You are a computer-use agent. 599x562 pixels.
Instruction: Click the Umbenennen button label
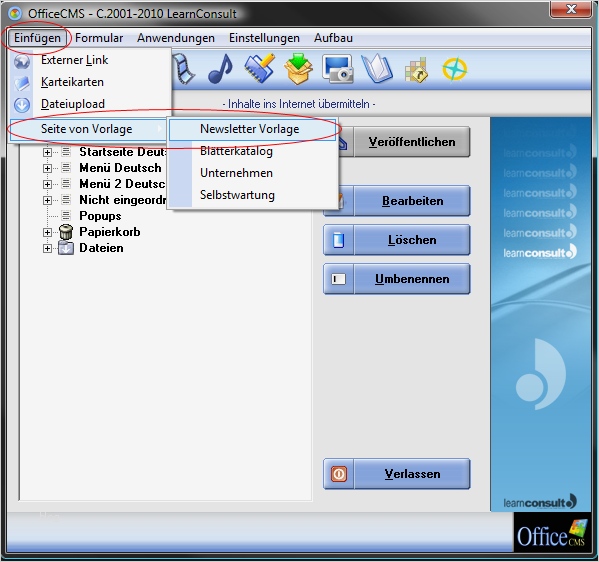pos(412,279)
